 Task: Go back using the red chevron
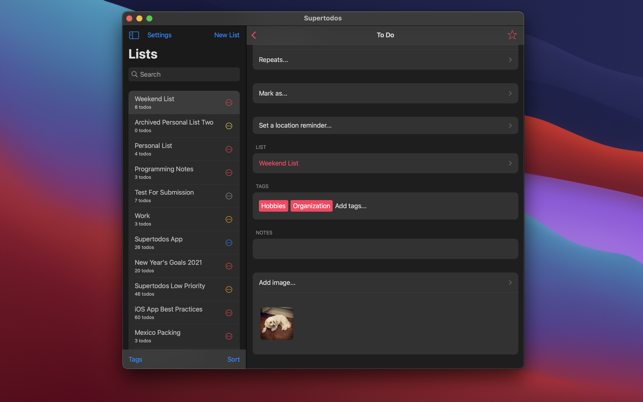254,35
